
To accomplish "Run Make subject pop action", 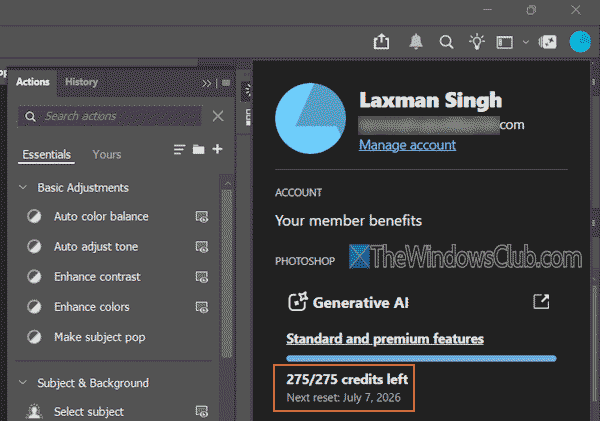I will tap(100, 337).
